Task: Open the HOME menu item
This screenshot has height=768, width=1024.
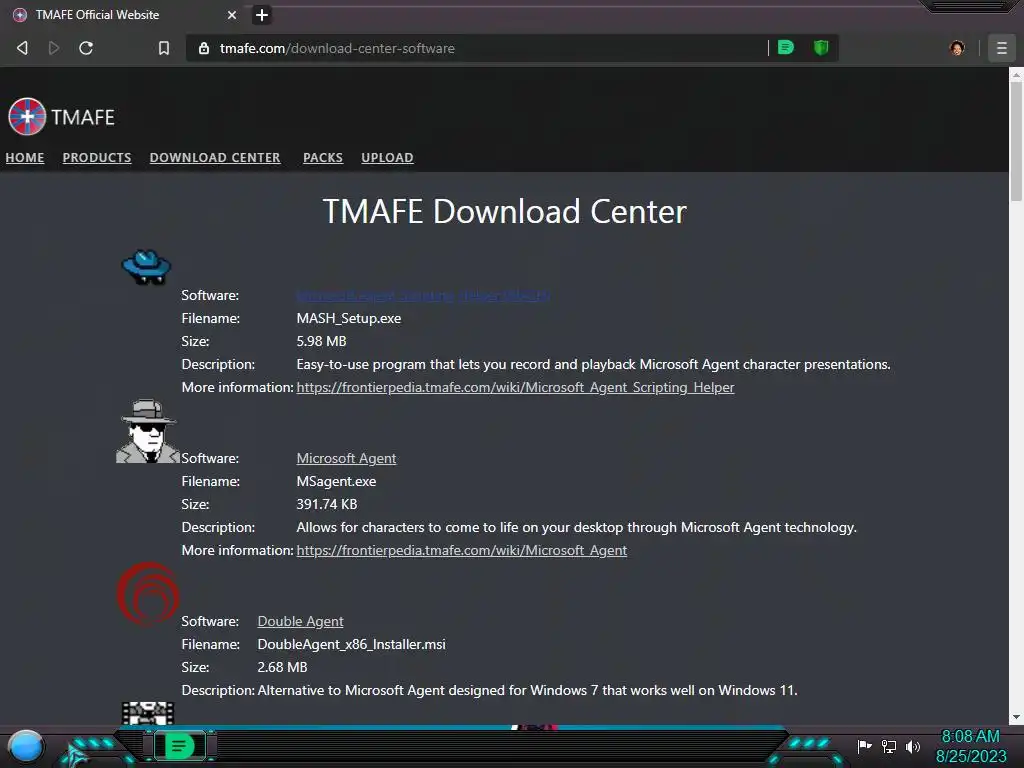Action: tap(25, 157)
